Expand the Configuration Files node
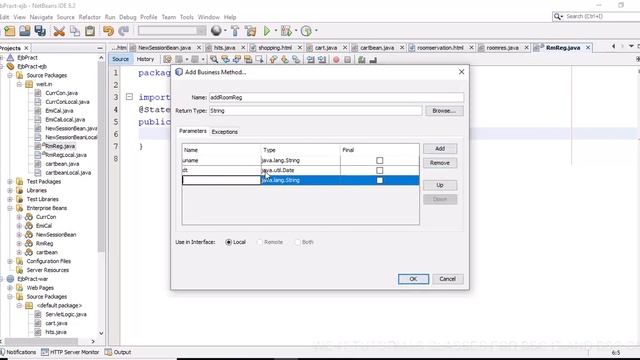 click(10, 261)
